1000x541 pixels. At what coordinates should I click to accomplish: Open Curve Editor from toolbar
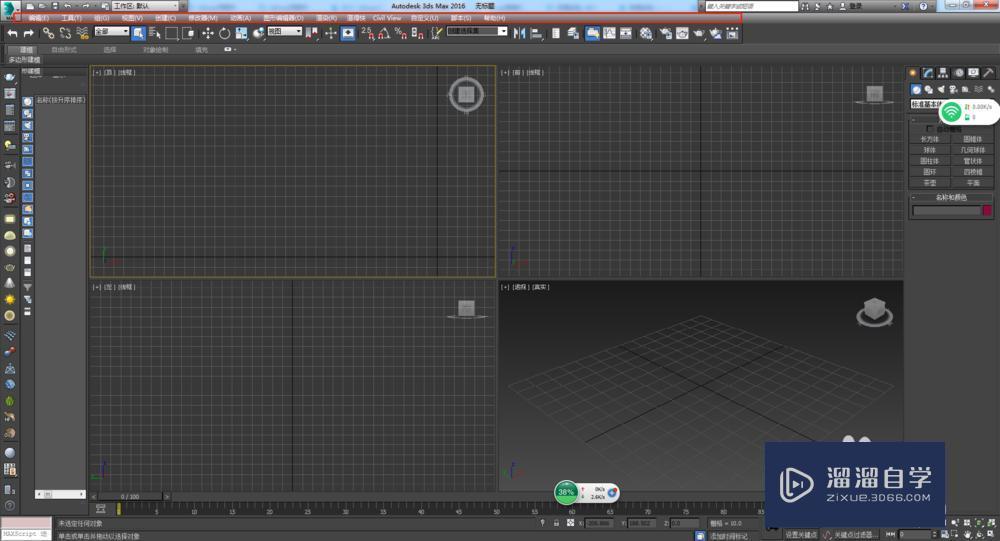(610, 33)
